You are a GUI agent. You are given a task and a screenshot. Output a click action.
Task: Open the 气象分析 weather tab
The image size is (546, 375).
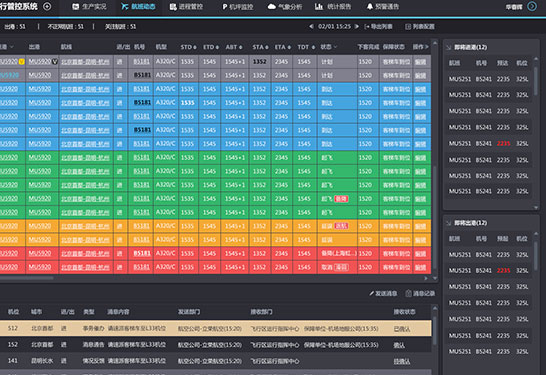coord(285,7)
